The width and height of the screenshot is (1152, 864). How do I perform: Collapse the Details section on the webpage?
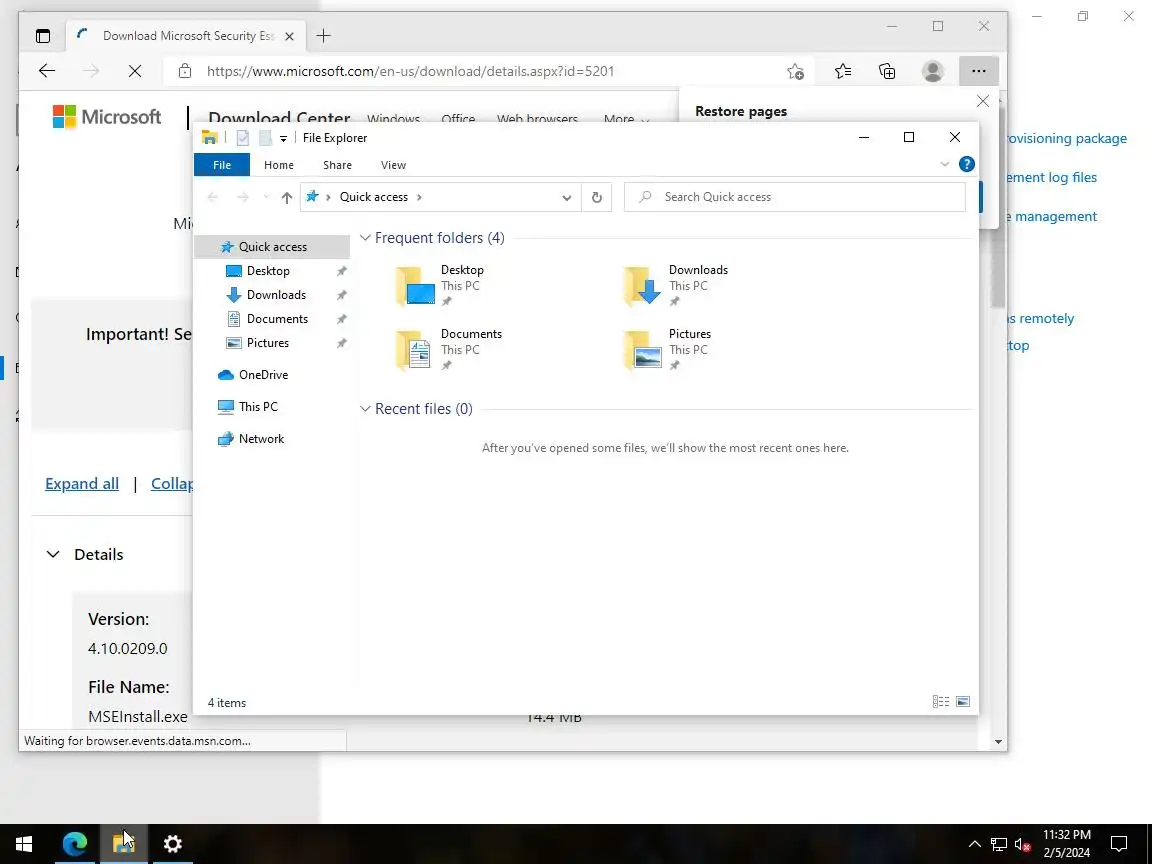tap(53, 555)
